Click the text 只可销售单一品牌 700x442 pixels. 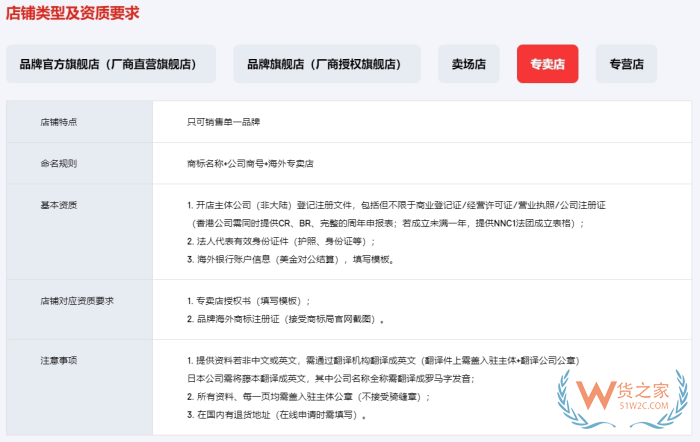point(223,122)
